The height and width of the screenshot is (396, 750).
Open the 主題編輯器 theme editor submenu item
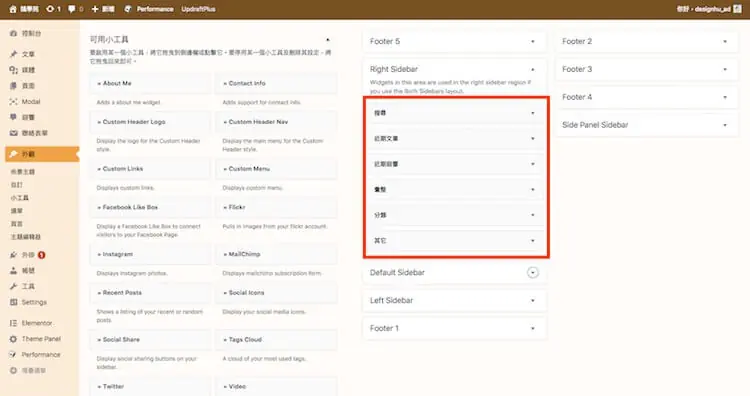(x=26, y=237)
